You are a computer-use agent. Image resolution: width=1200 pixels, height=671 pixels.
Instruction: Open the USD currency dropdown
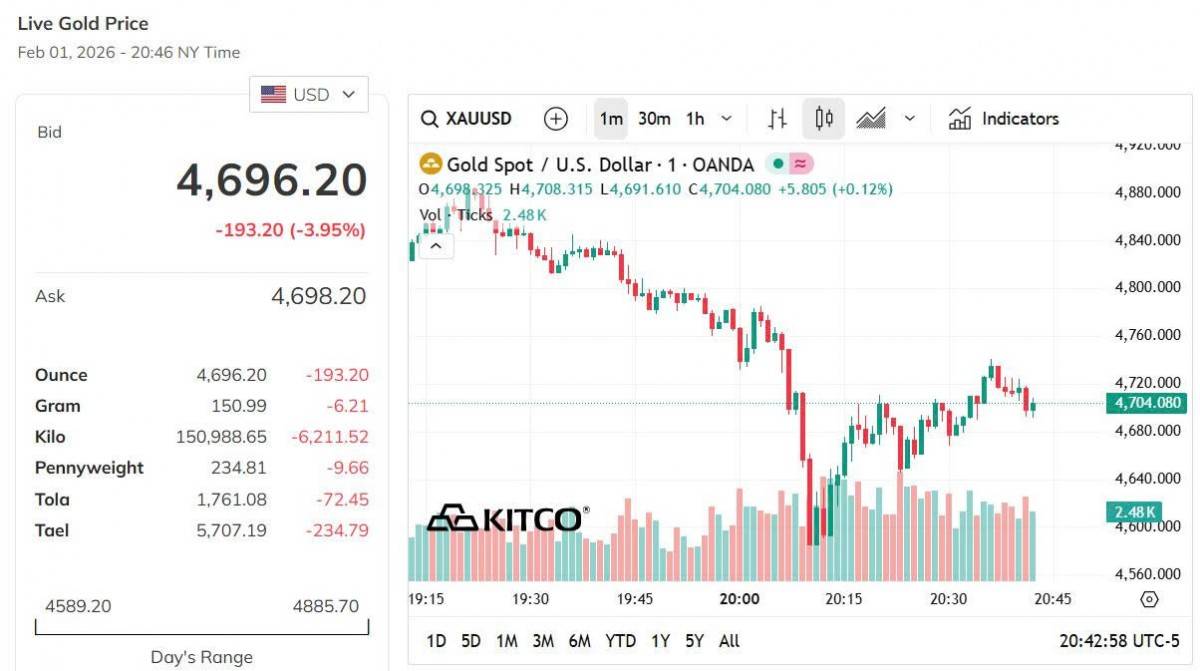tap(309, 94)
